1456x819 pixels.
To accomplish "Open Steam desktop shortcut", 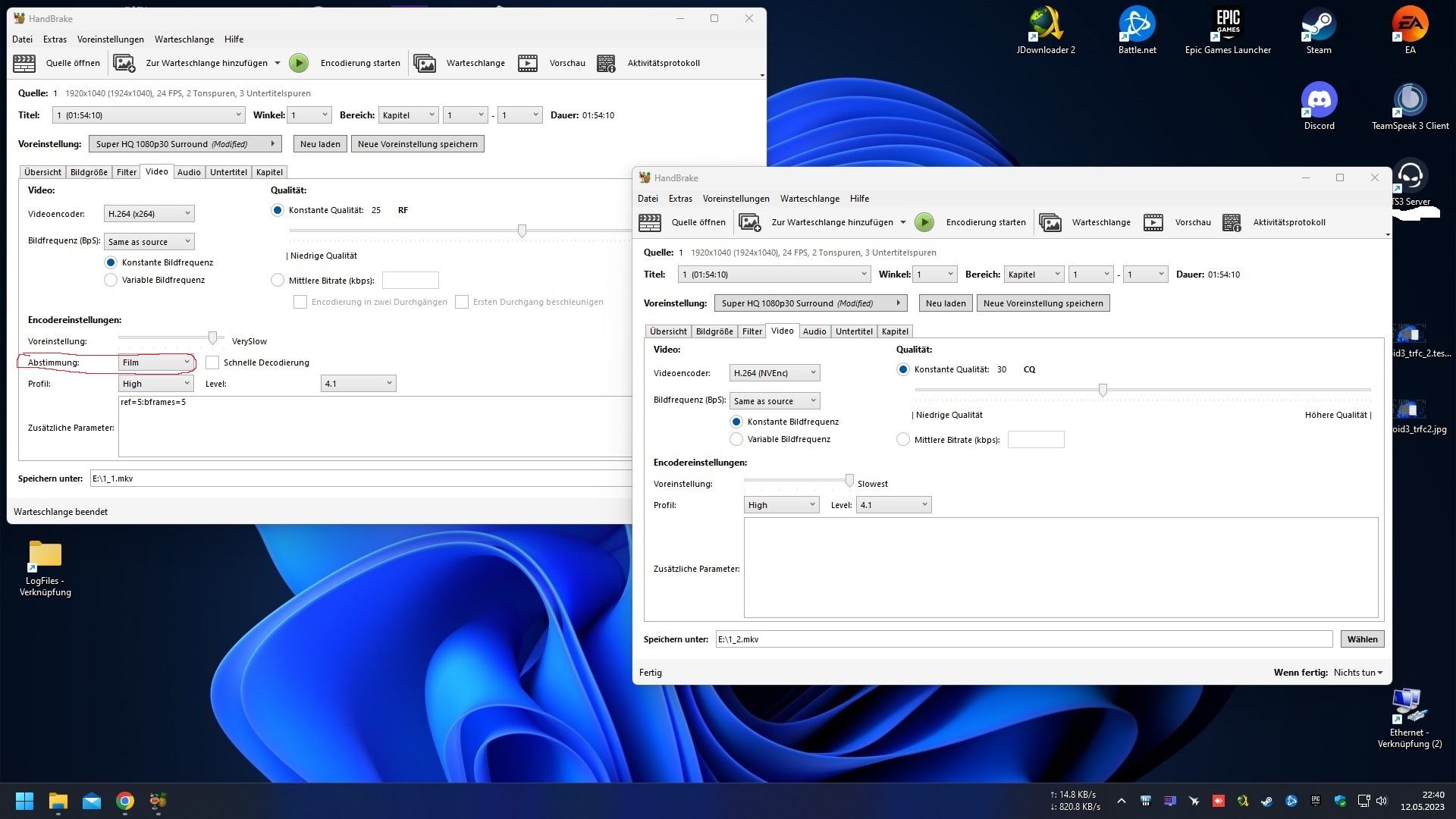I will click(x=1319, y=30).
